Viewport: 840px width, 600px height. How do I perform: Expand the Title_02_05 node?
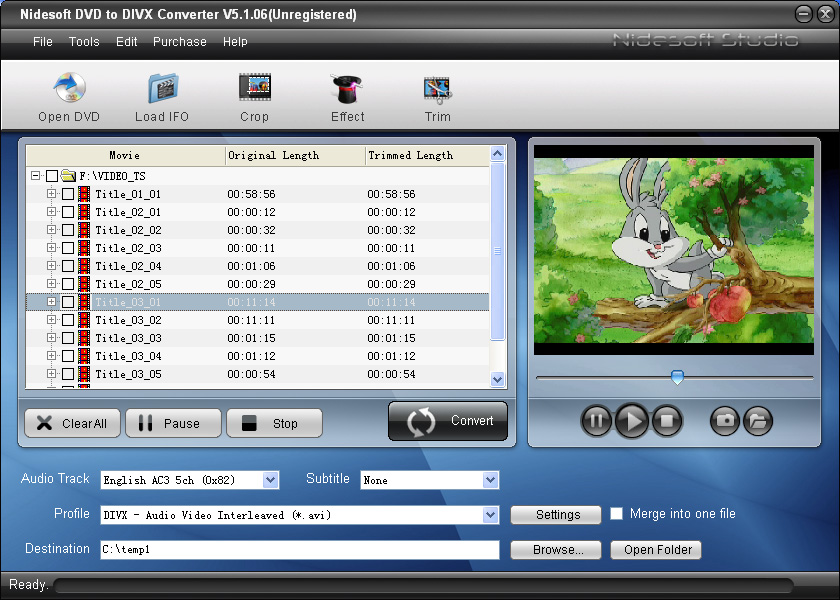(51, 283)
